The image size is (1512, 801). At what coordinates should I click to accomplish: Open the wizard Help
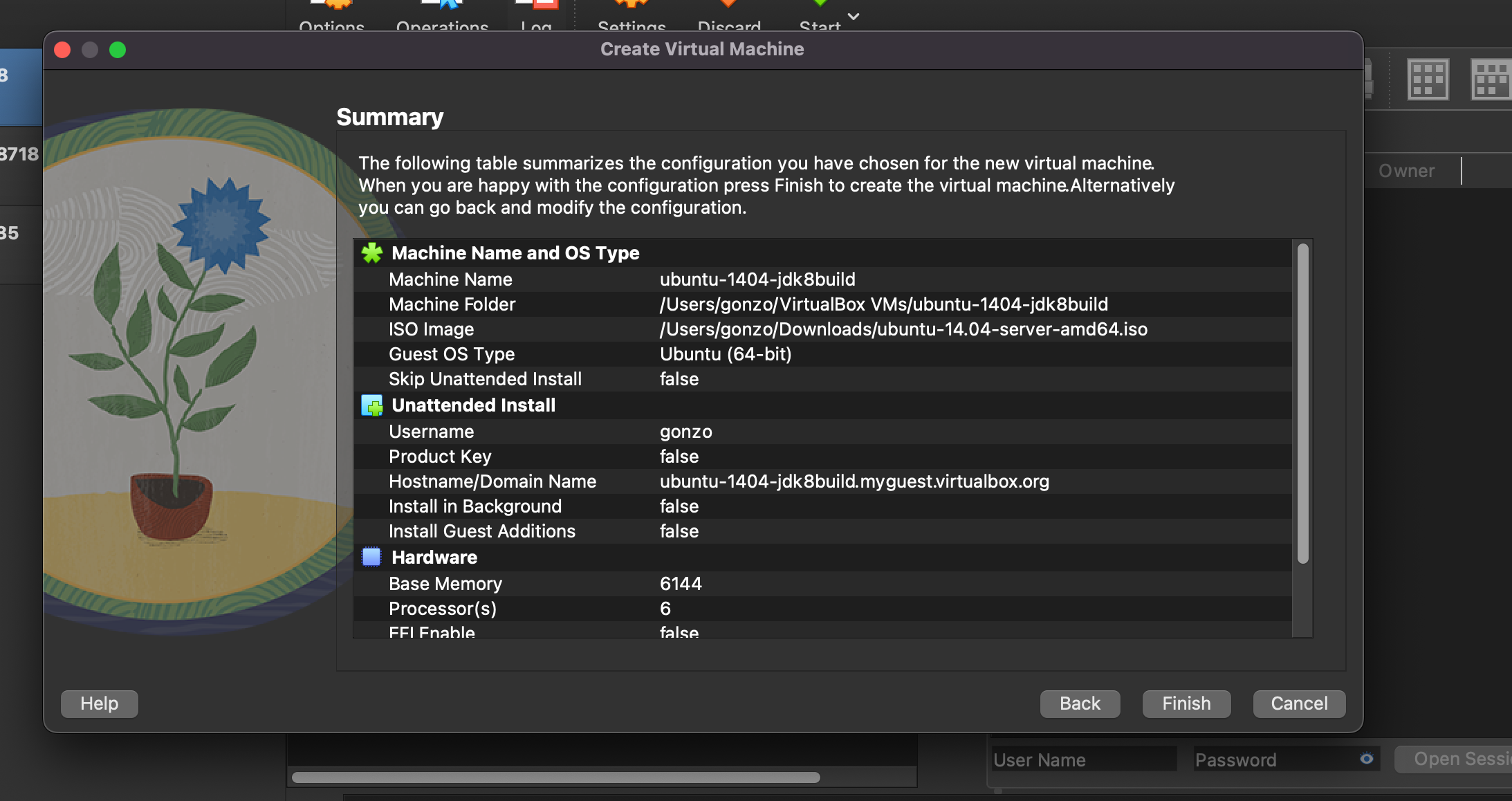[99, 703]
